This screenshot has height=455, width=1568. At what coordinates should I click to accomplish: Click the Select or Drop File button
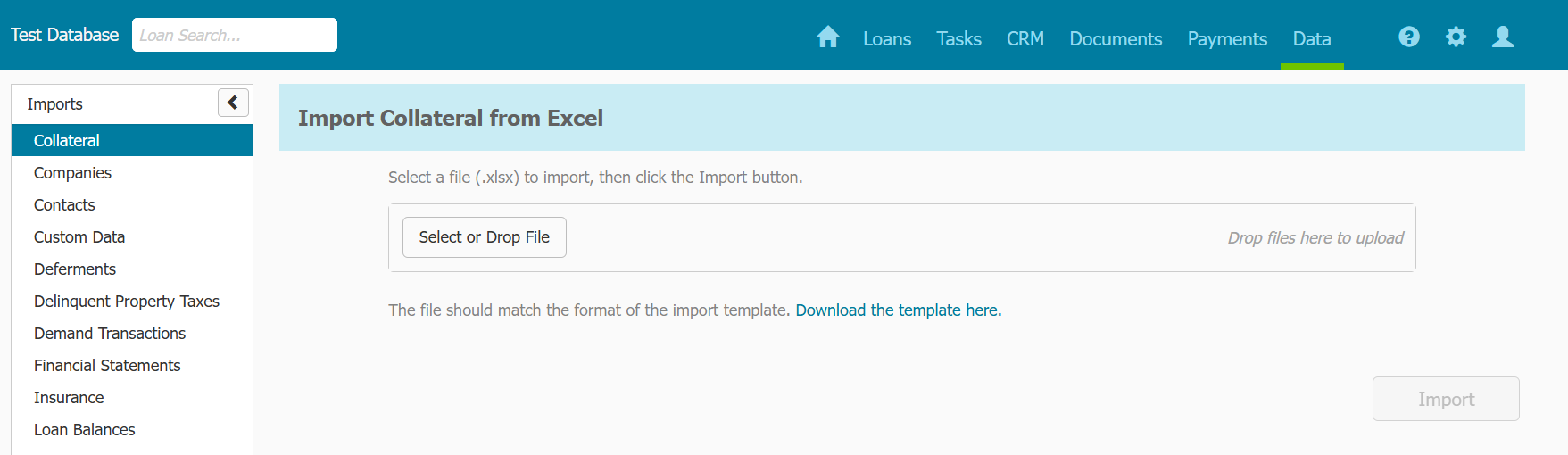tap(484, 237)
